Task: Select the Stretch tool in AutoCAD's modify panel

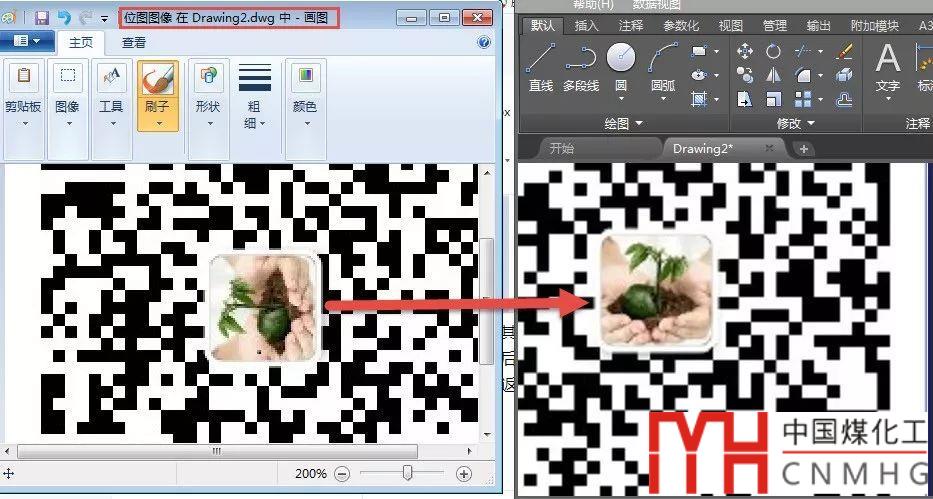Action: click(x=744, y=99)
